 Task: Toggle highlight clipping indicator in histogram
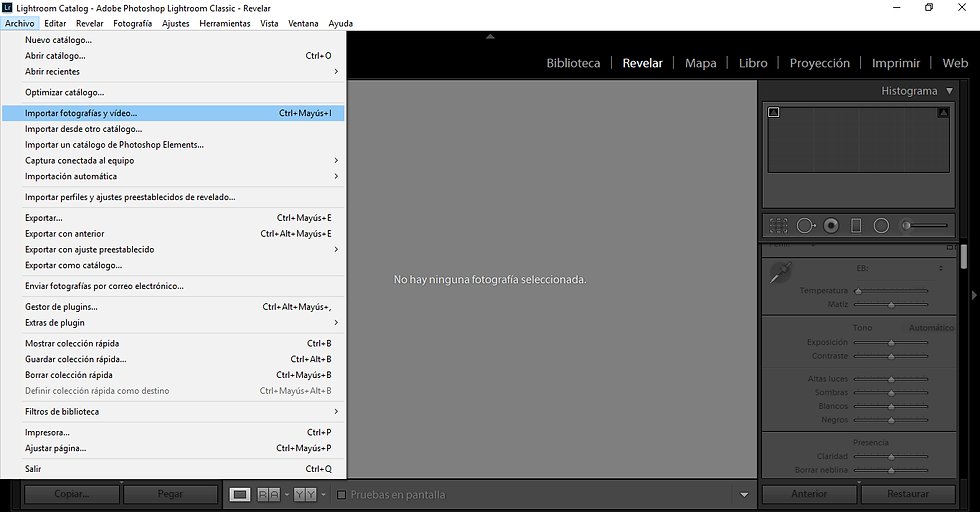pos(944,113)
